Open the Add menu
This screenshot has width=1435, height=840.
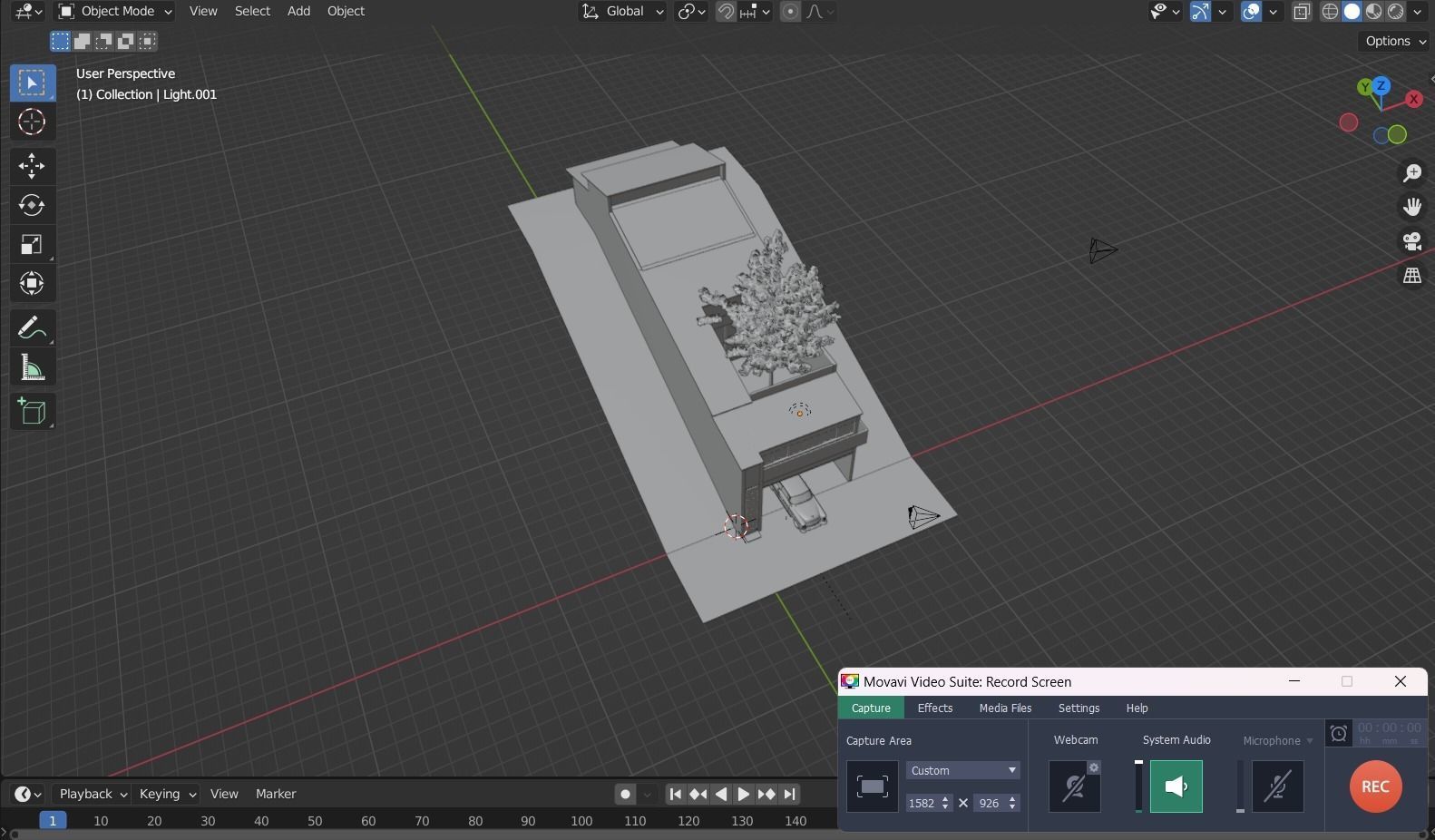point(298,11)
